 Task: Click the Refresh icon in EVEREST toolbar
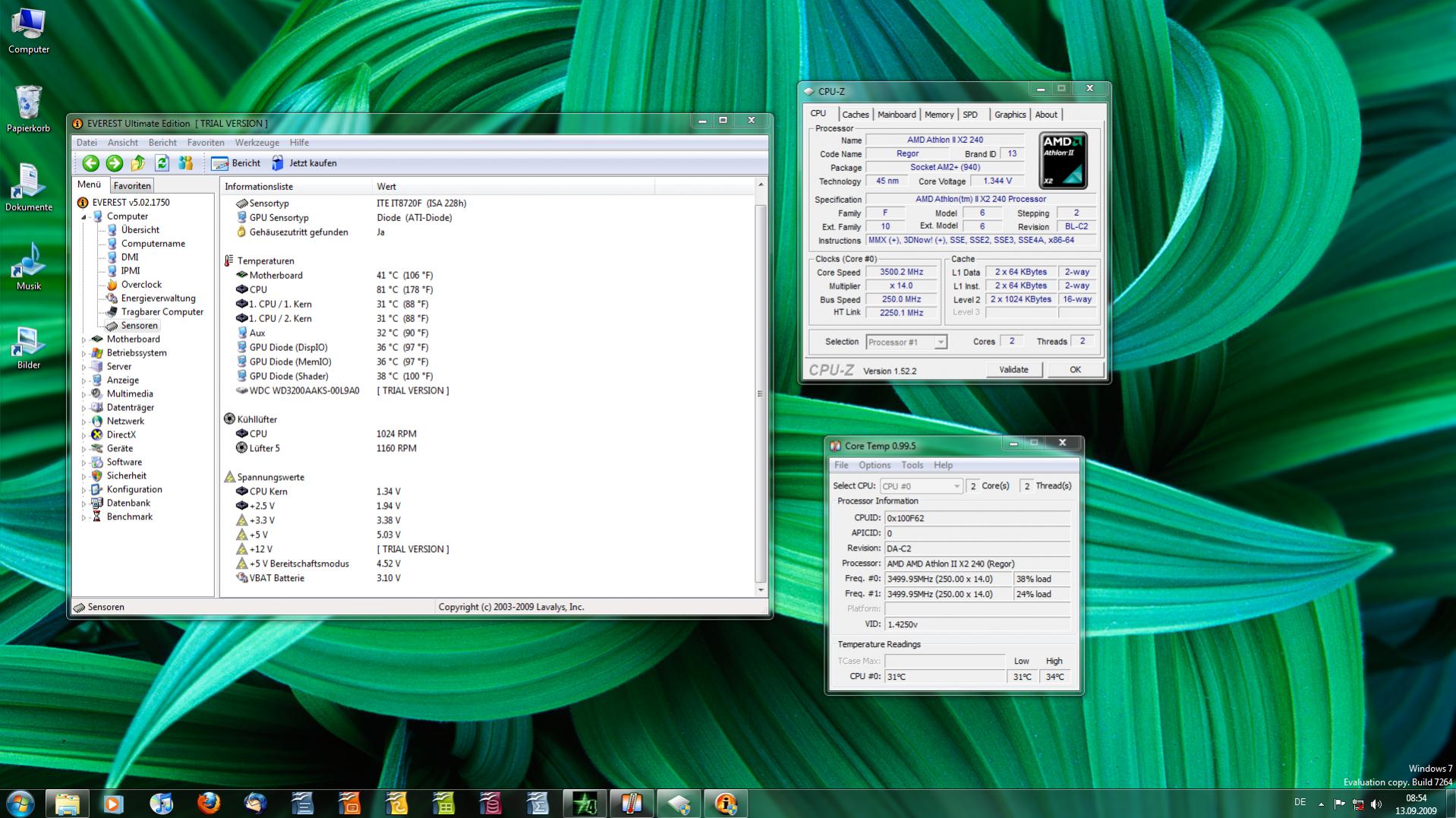pos(162,163)
